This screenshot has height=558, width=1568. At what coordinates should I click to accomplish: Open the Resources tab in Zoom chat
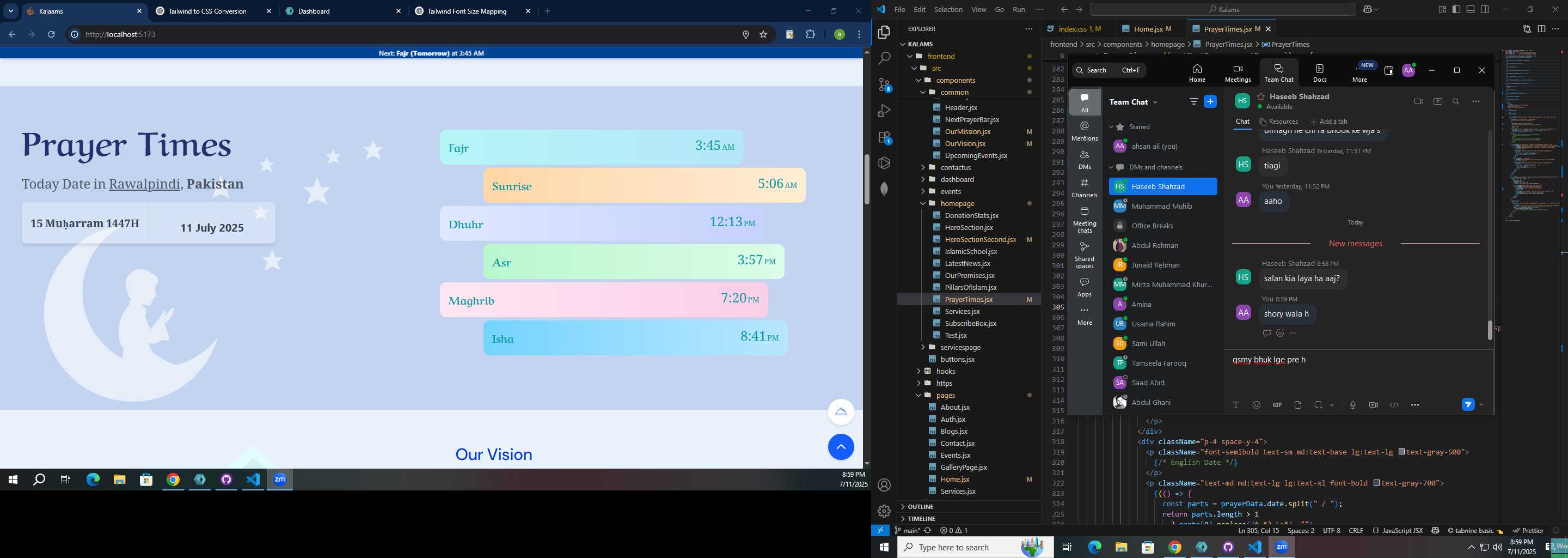[x=1278, y=122]
